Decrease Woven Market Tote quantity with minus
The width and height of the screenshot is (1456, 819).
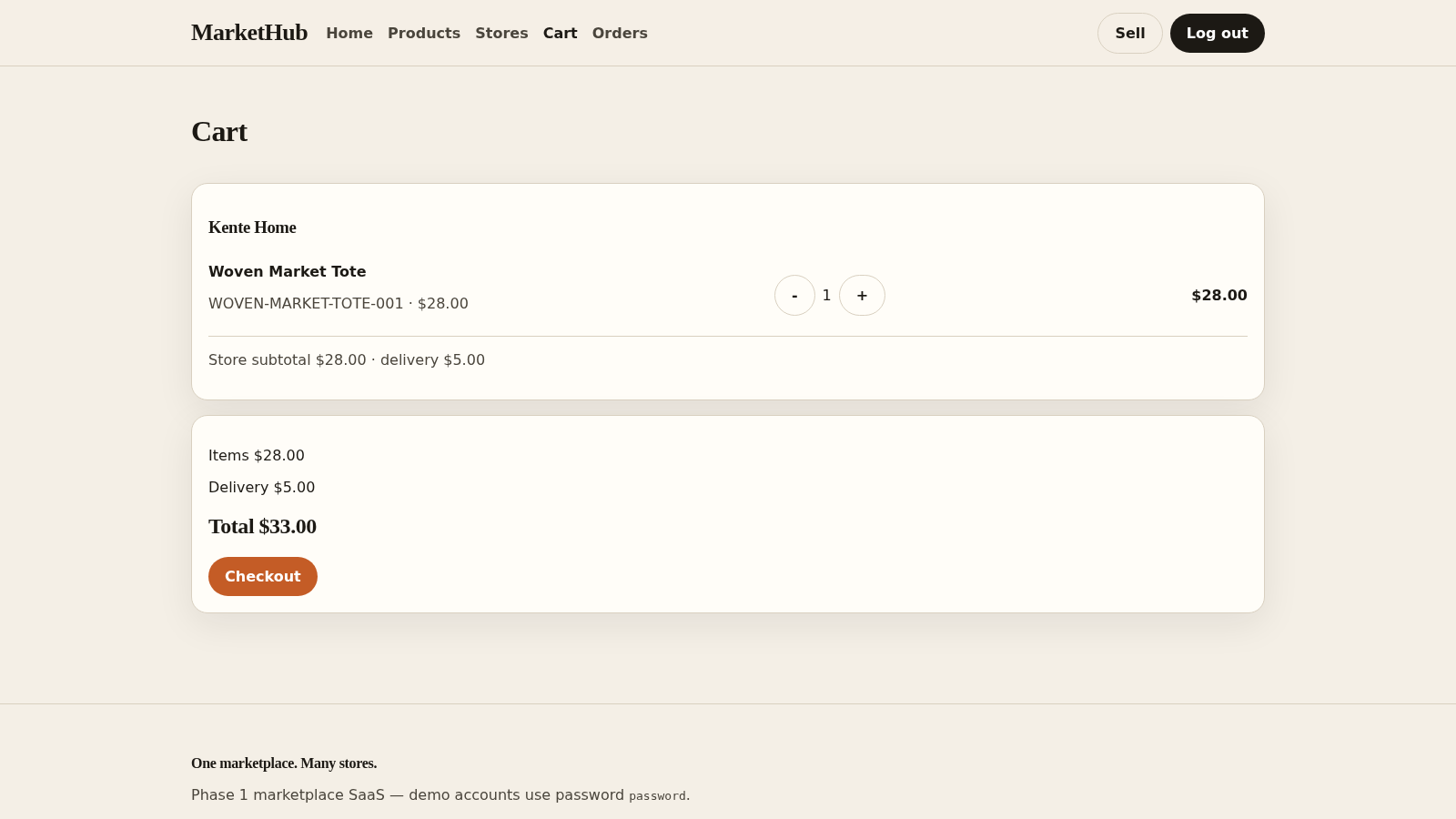pyautogui.click(x=794, y=295)
